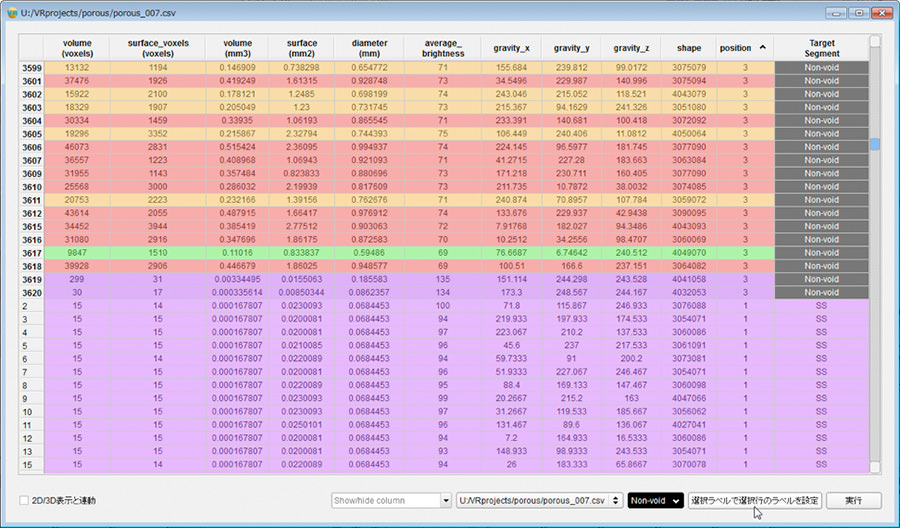Screen dimensions: 900x528
Task: Select row header 15
Action: [x=32, y=465]
